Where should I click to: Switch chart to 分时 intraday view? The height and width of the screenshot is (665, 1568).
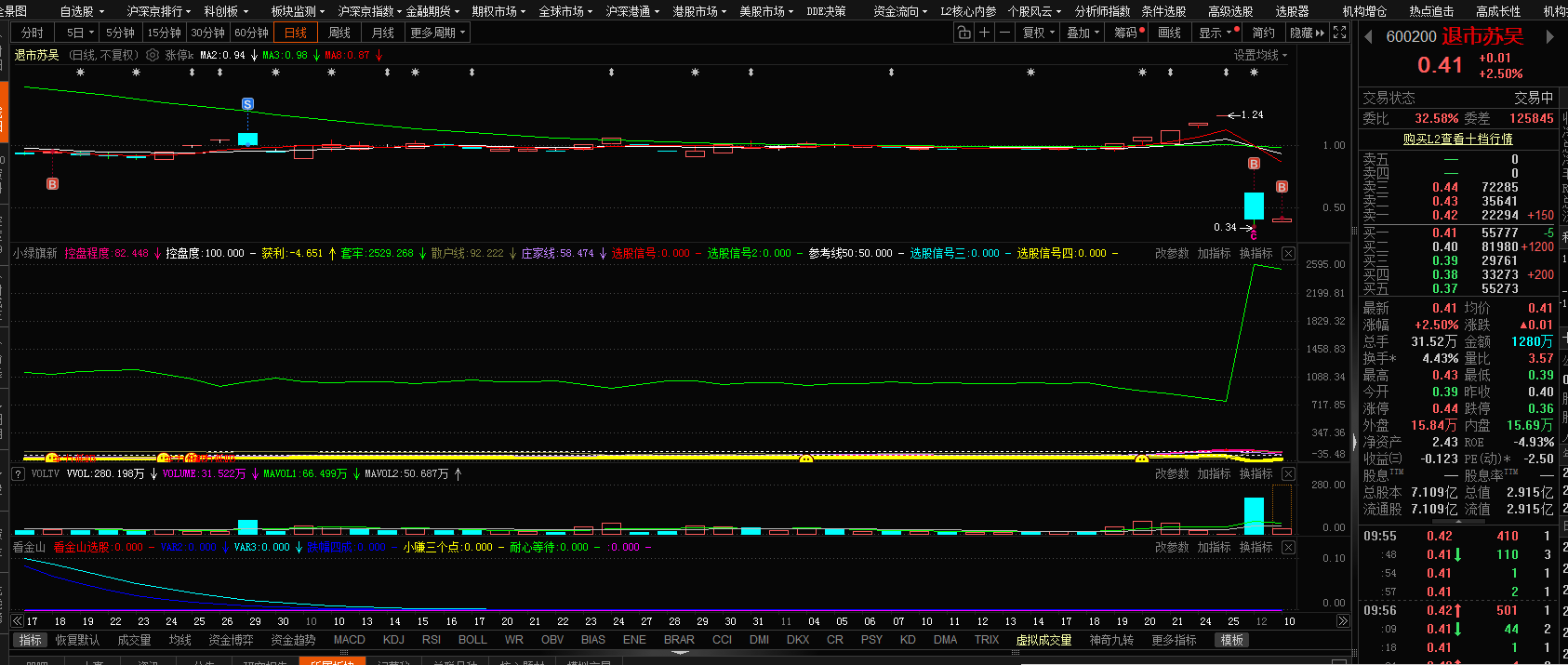(x=33, y=33)
